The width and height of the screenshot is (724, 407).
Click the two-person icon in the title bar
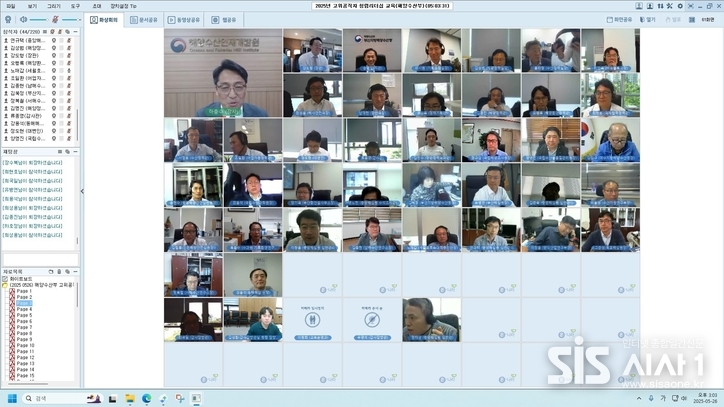point(660,6)
